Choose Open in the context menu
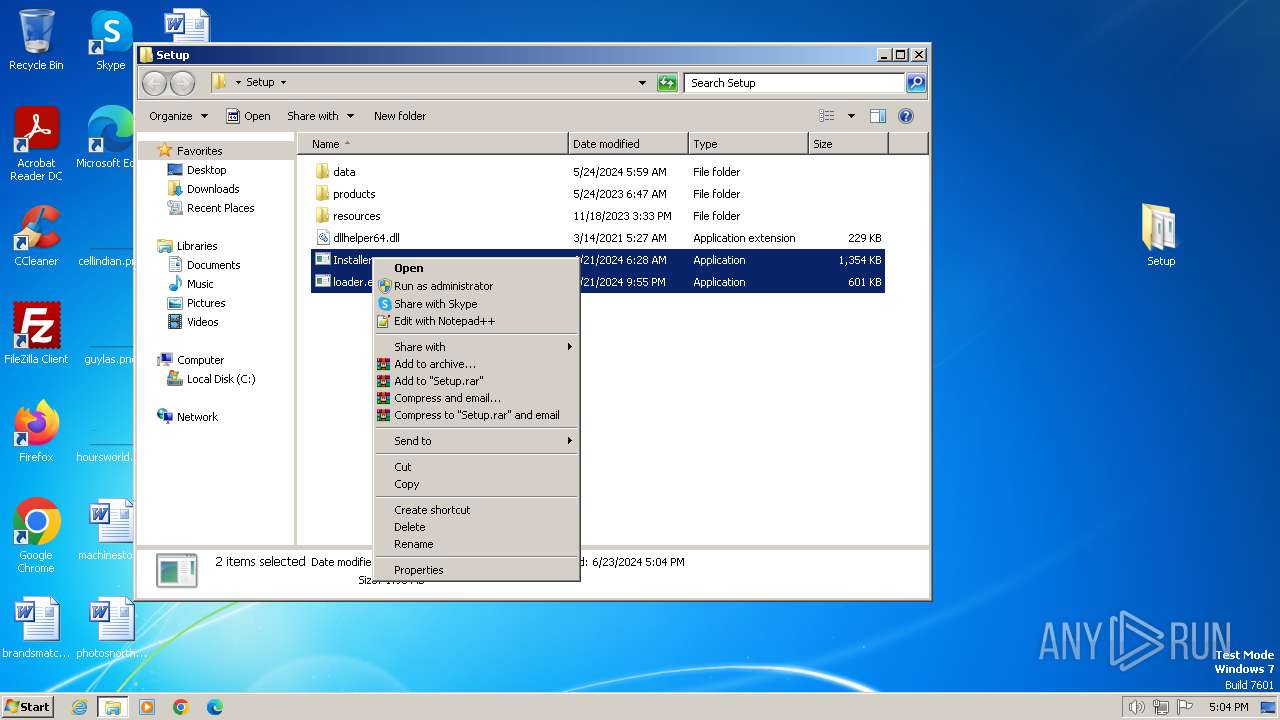The image size is (1280, 720). (476, 268)
